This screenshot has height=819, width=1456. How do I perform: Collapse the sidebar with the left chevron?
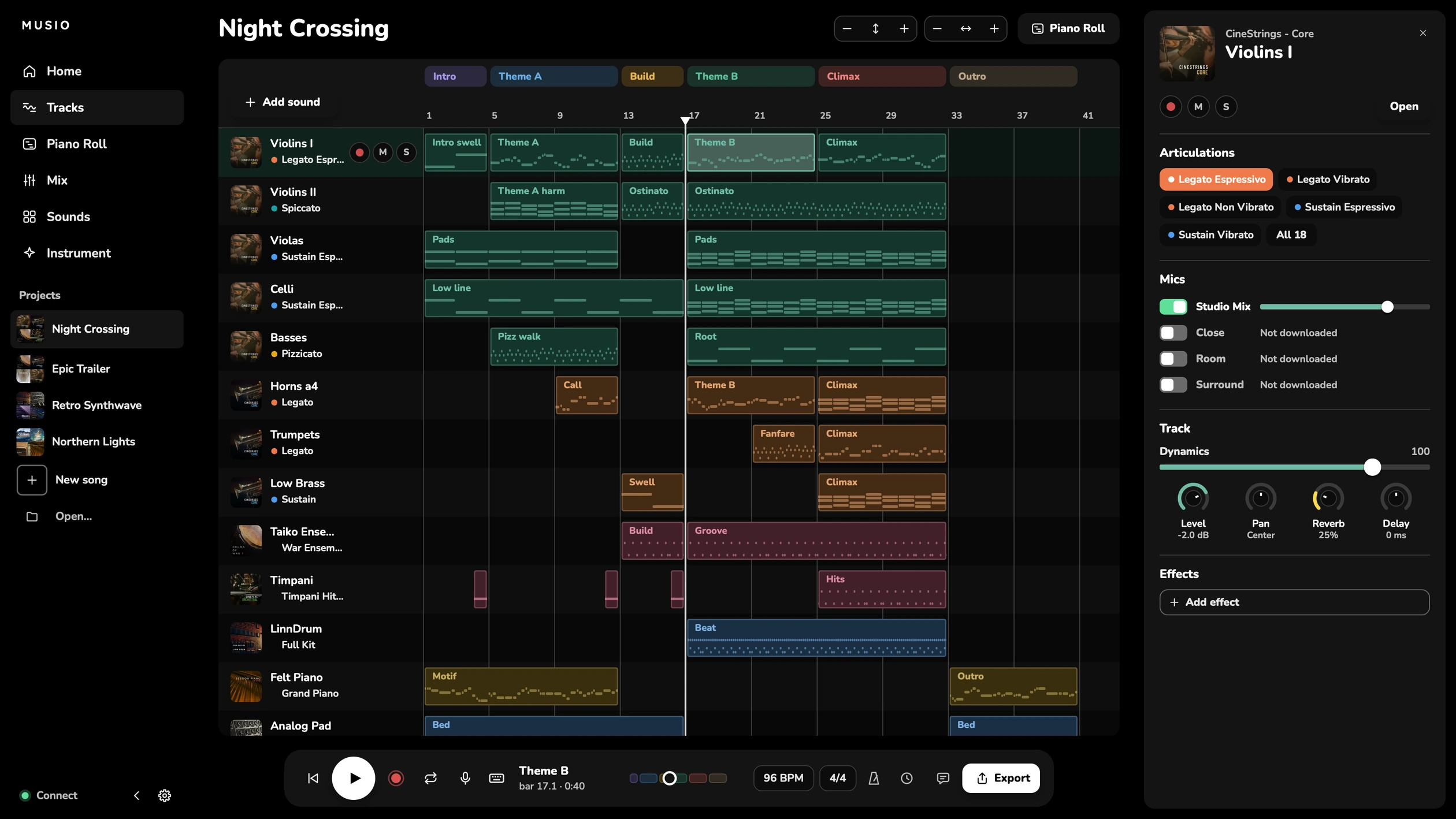(136, 795)
